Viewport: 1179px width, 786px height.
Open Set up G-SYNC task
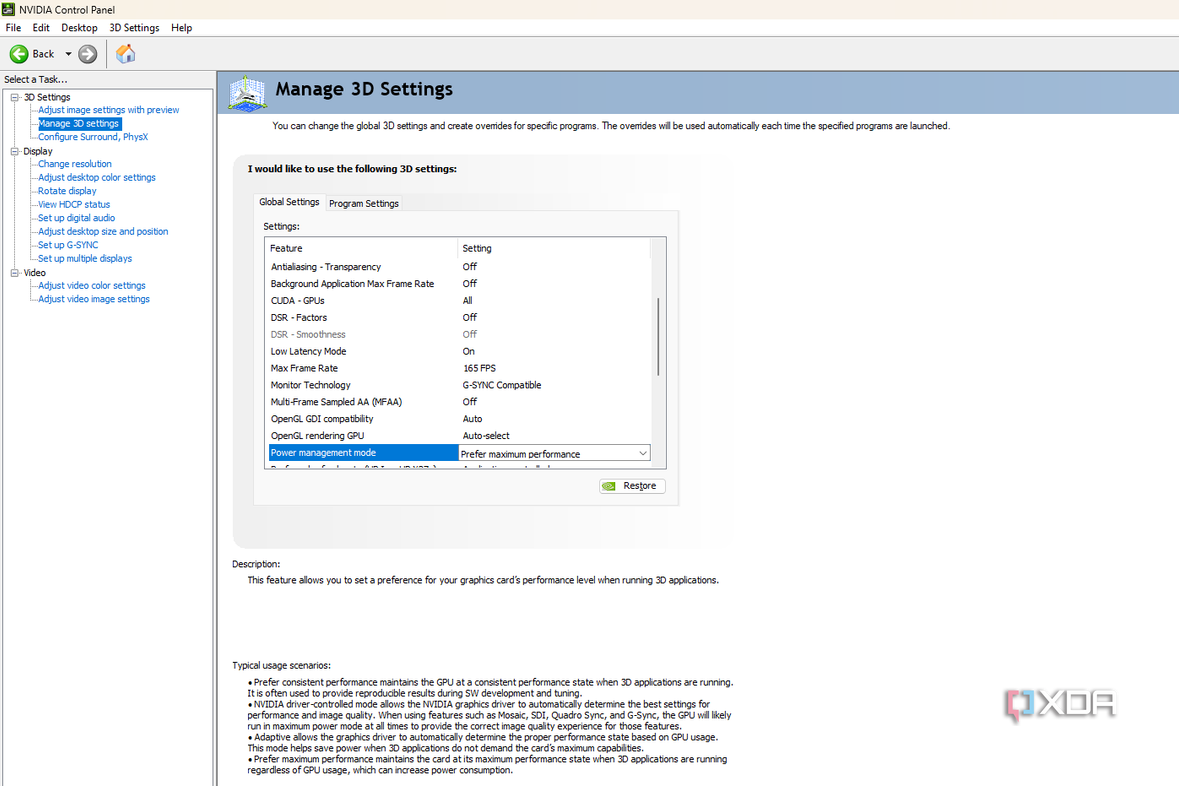point(68,245)
